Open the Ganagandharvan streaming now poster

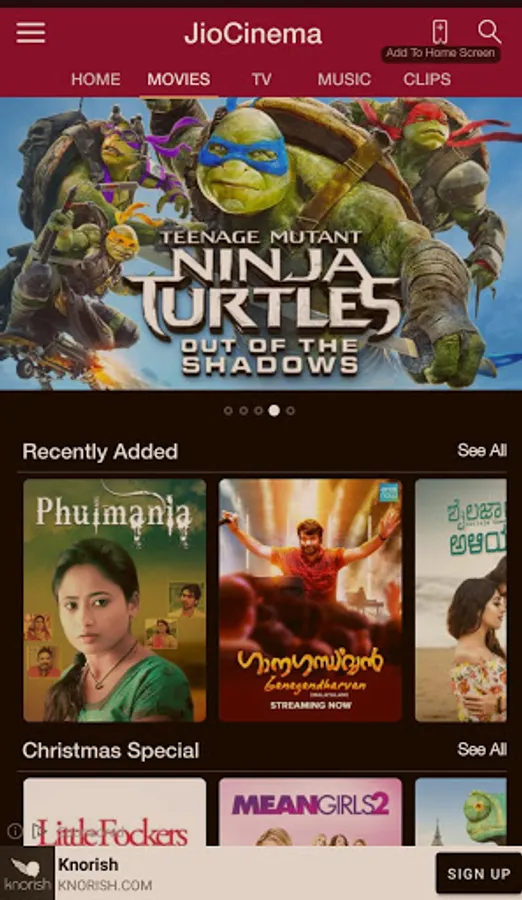click(310, 600)
